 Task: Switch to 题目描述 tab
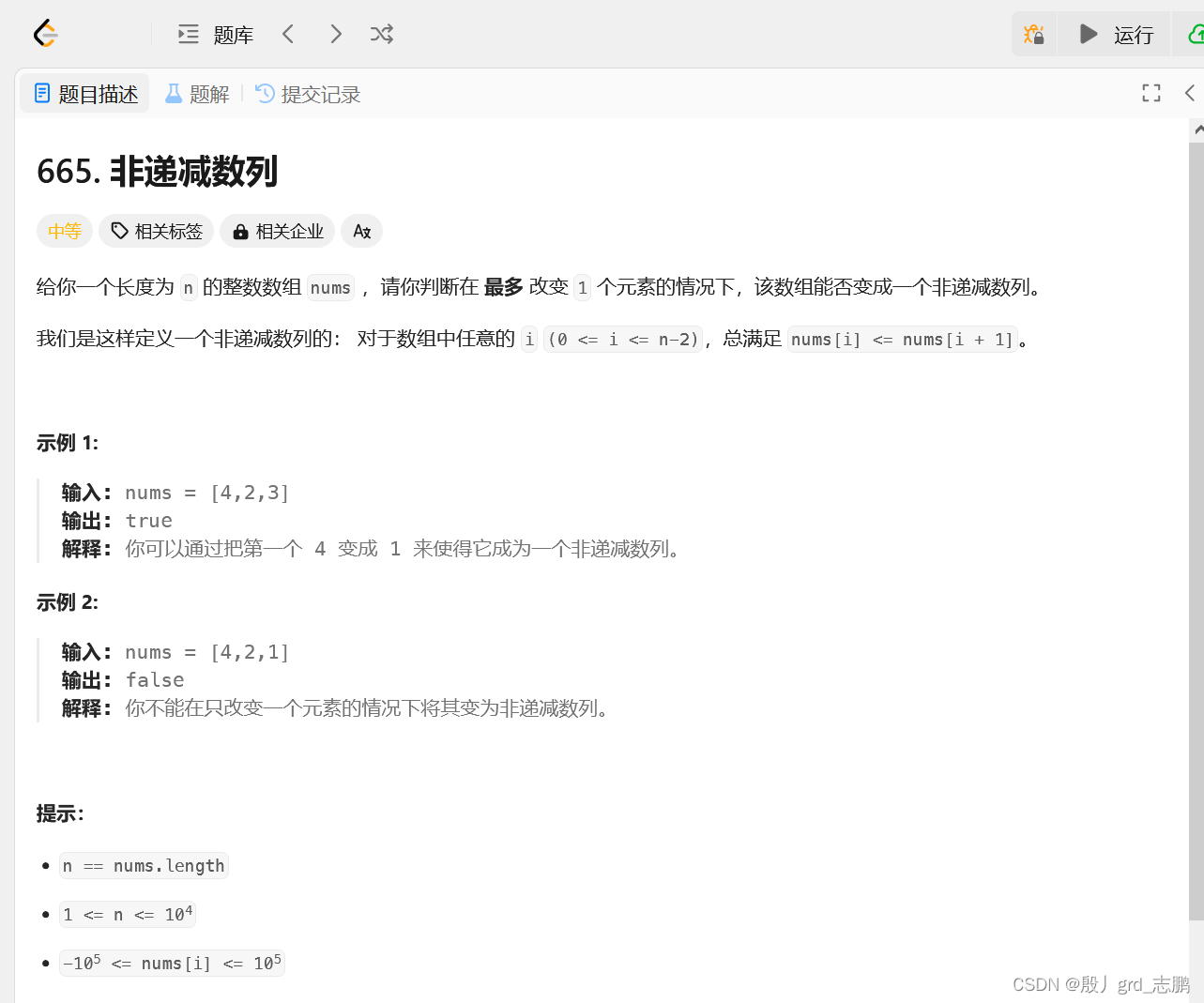pos(85,94)
